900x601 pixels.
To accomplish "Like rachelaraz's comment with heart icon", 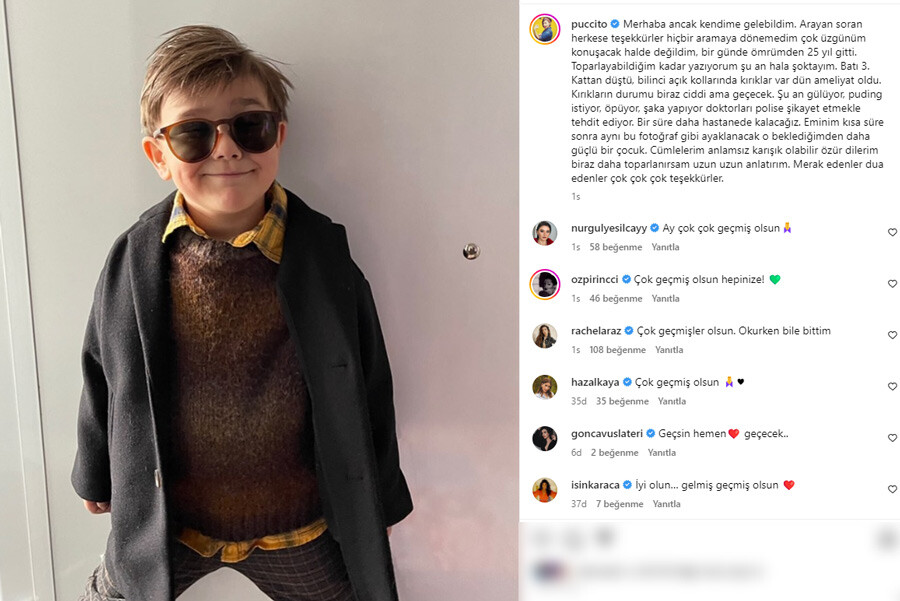I will [892, 335].
